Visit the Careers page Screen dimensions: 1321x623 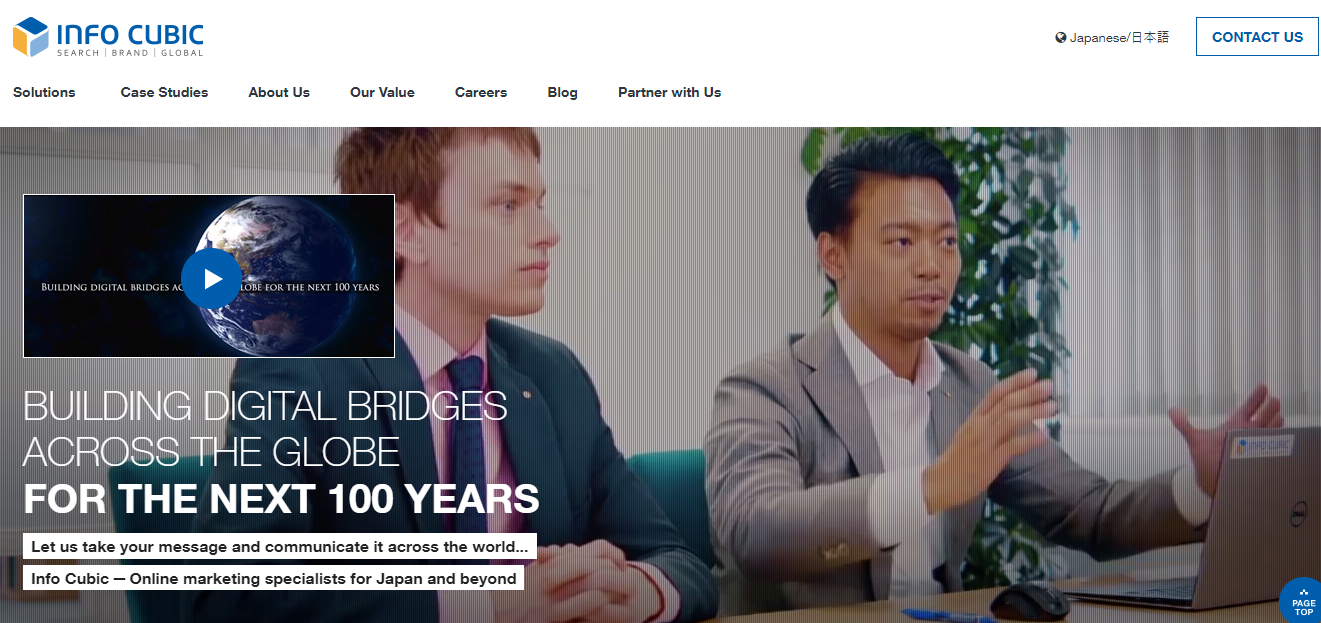pos(481,92)
